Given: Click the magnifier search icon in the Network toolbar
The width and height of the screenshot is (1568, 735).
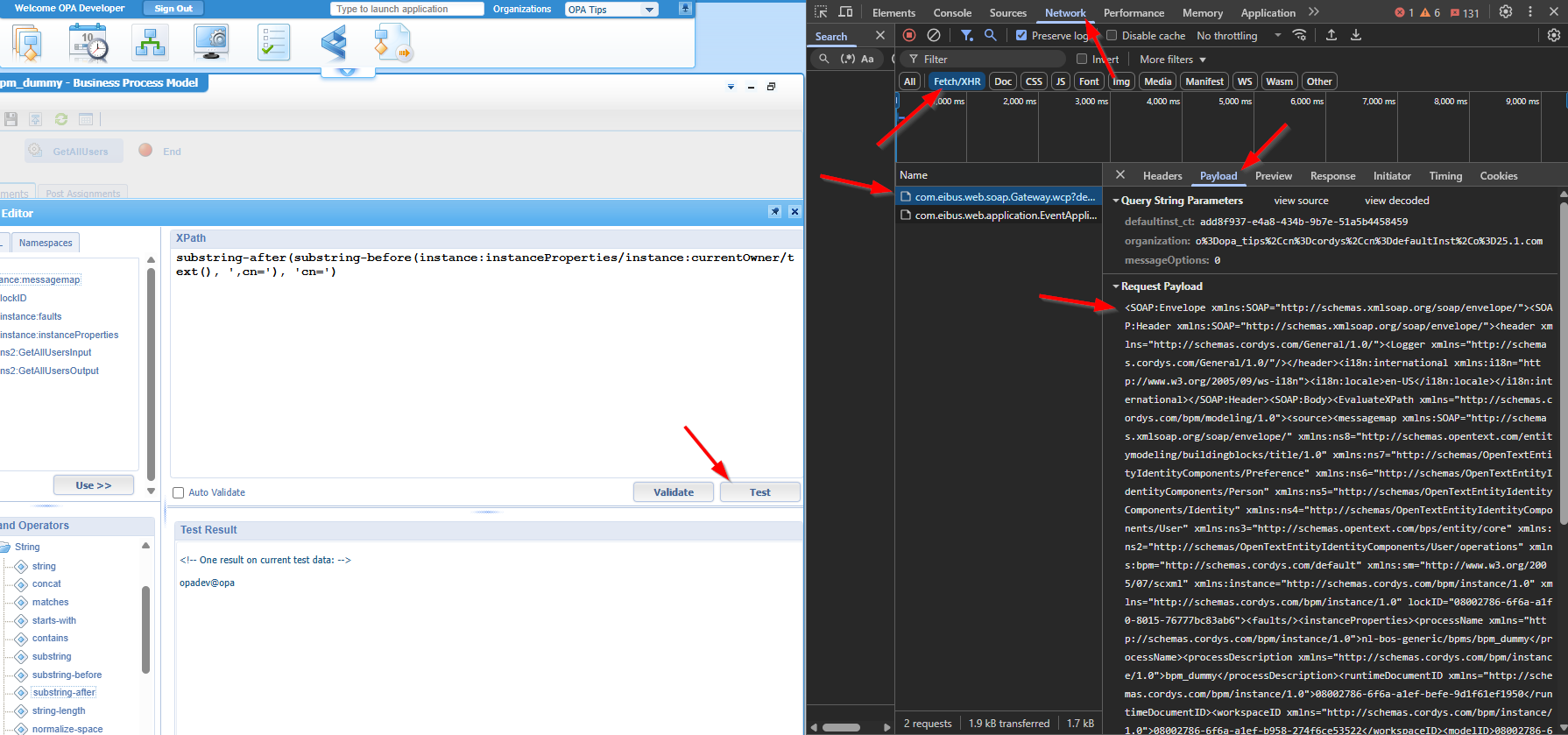Looking at the screenshot, I should (990, 35).
